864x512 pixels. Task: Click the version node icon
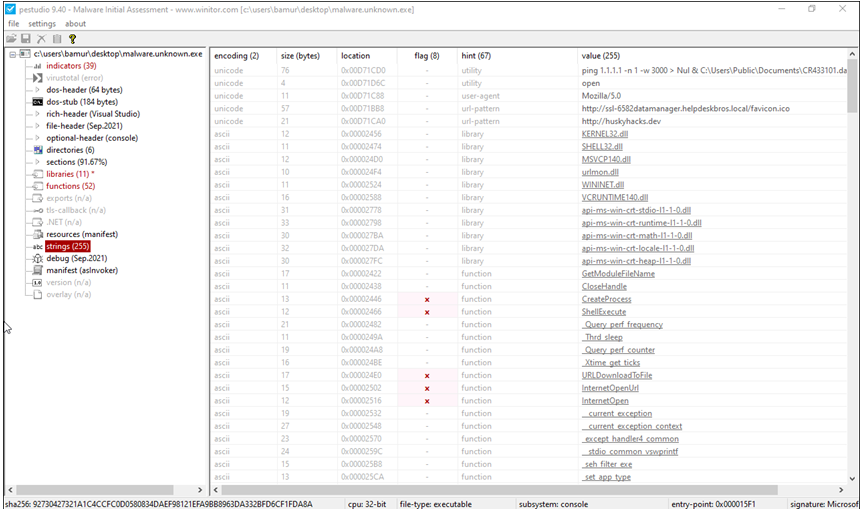pyautogui.click(x=37, y=283)
